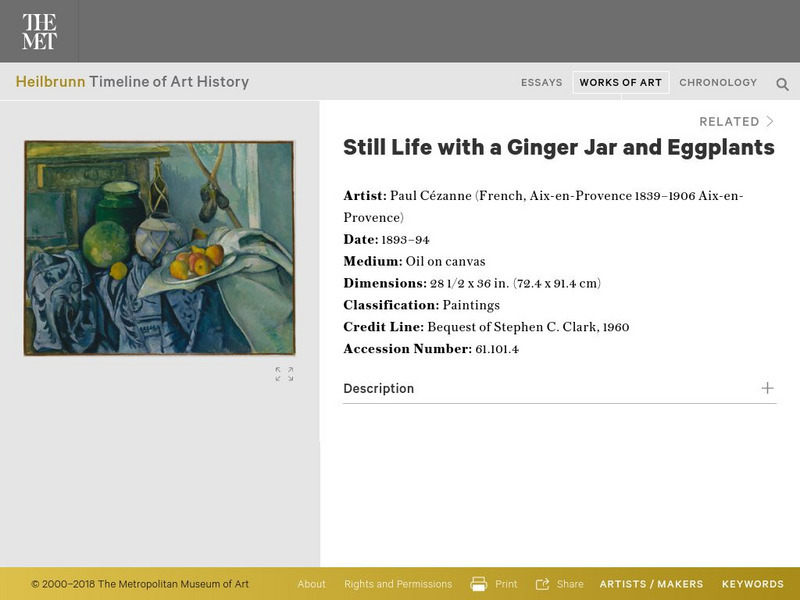Viewport: 800px width, 600px height.
Task: Click the Share text link
Action: tap(570, 584)
